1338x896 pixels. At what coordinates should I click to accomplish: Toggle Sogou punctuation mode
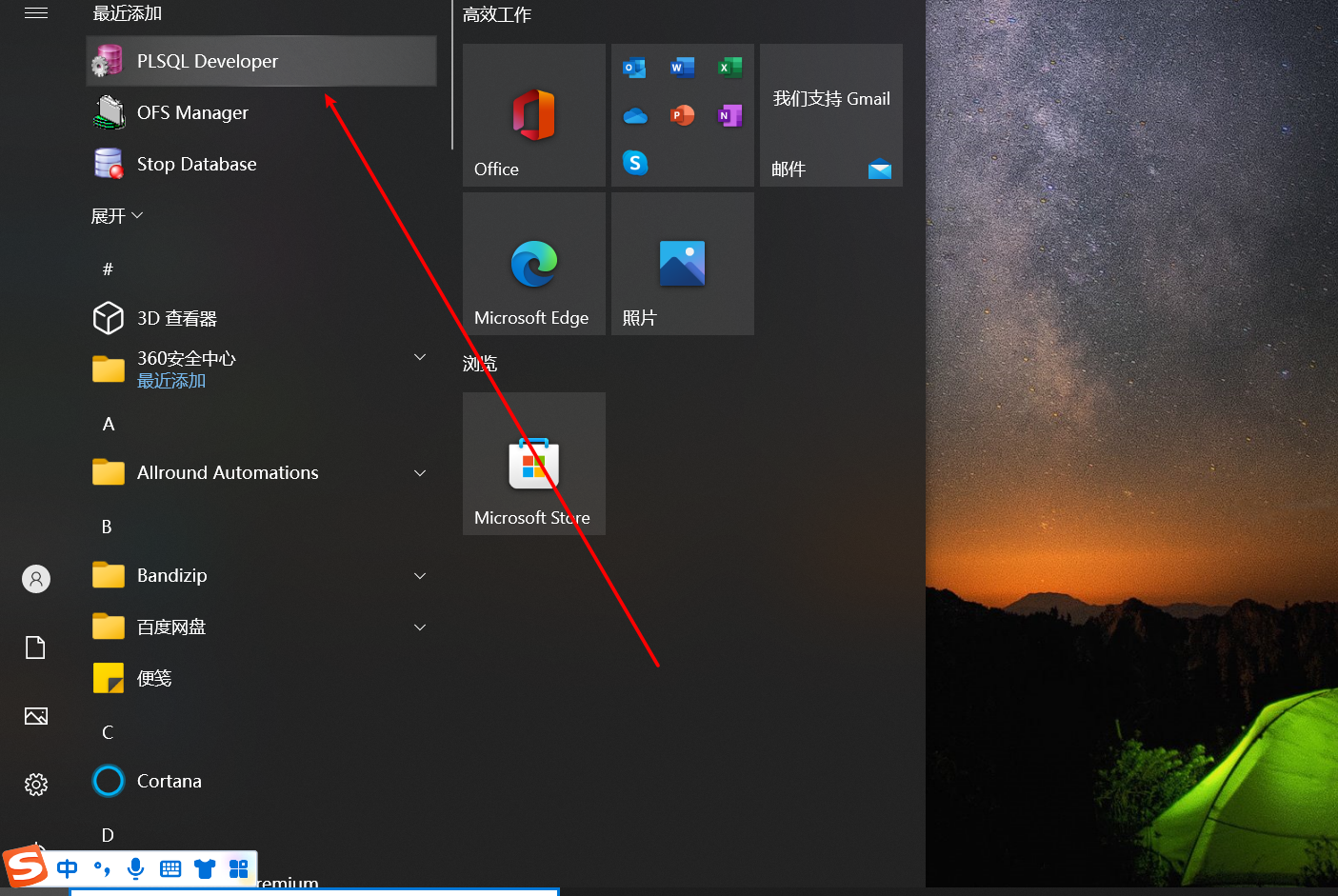pyautogui.click(x=102, y=868)
